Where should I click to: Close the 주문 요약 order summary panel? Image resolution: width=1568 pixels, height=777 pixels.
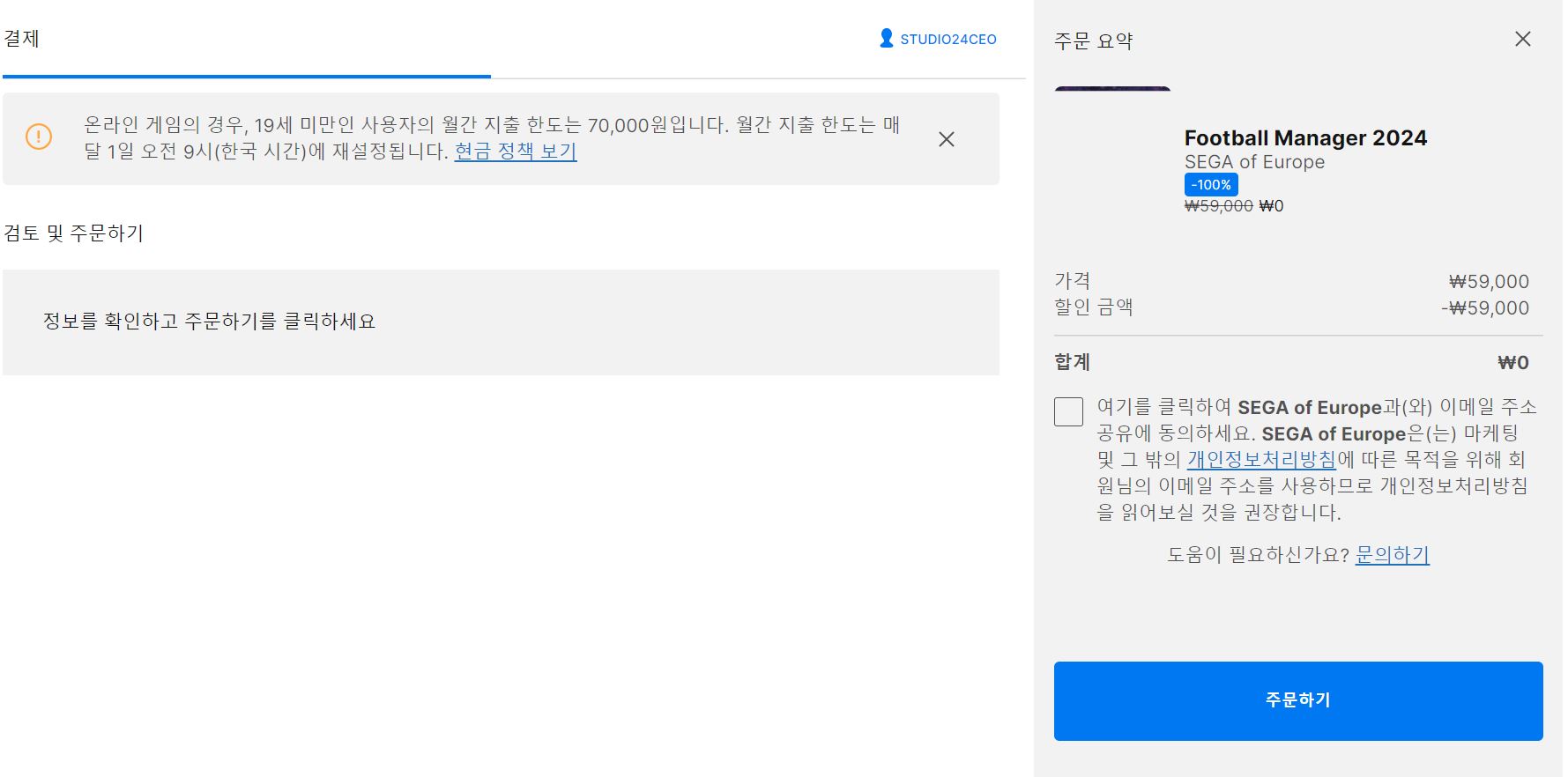click(1523, 39)
